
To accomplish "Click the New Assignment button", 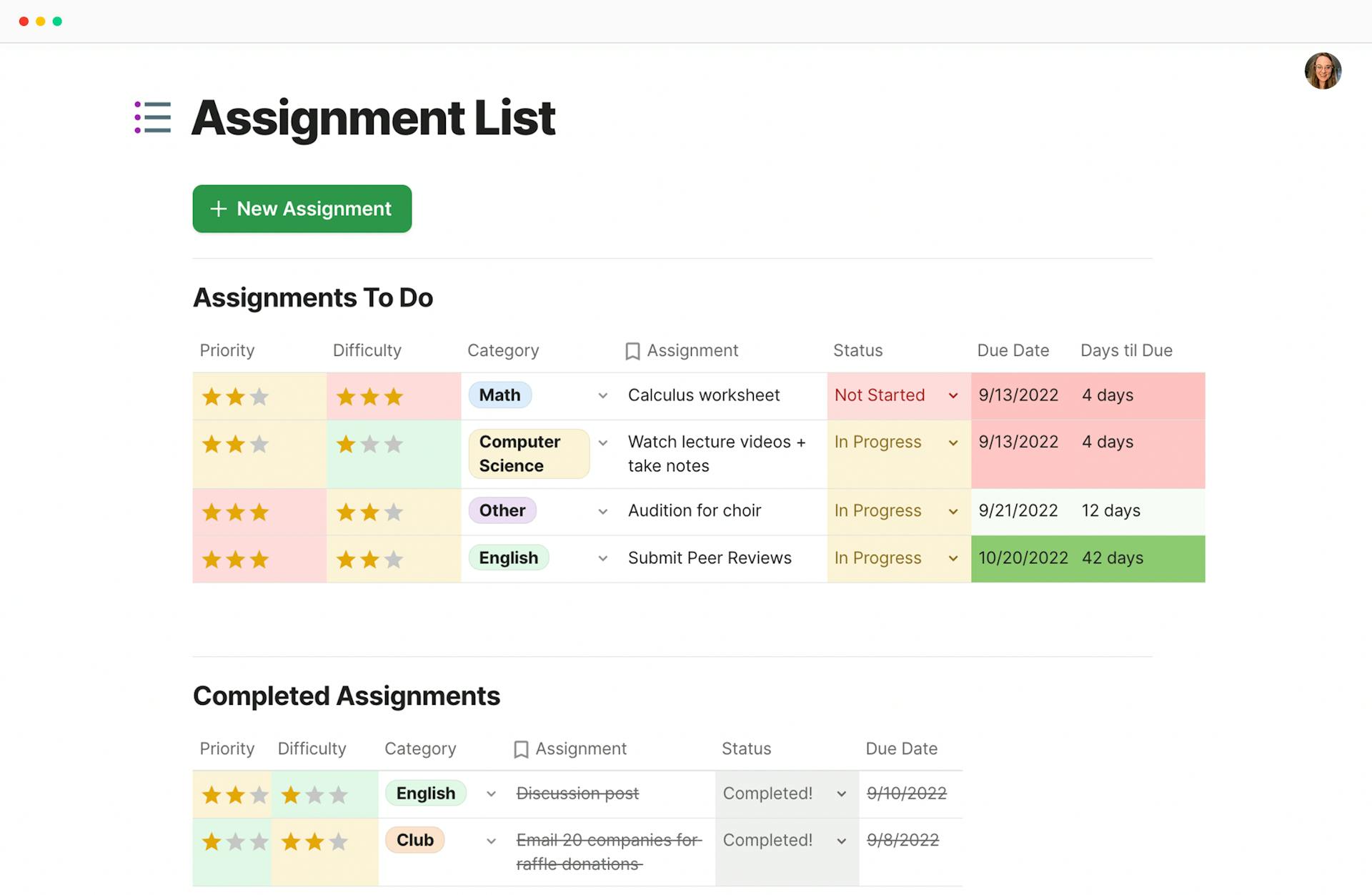I will [302, 209].
